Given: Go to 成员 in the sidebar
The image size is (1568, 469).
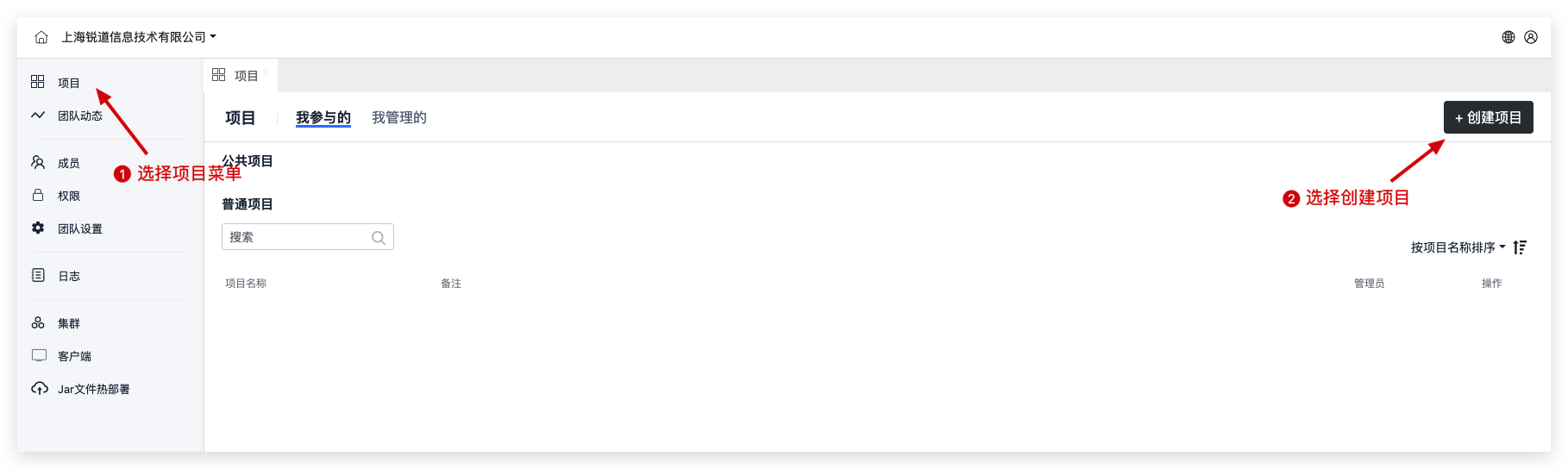Looking at the screenshot, I should [x=68, y=163].
